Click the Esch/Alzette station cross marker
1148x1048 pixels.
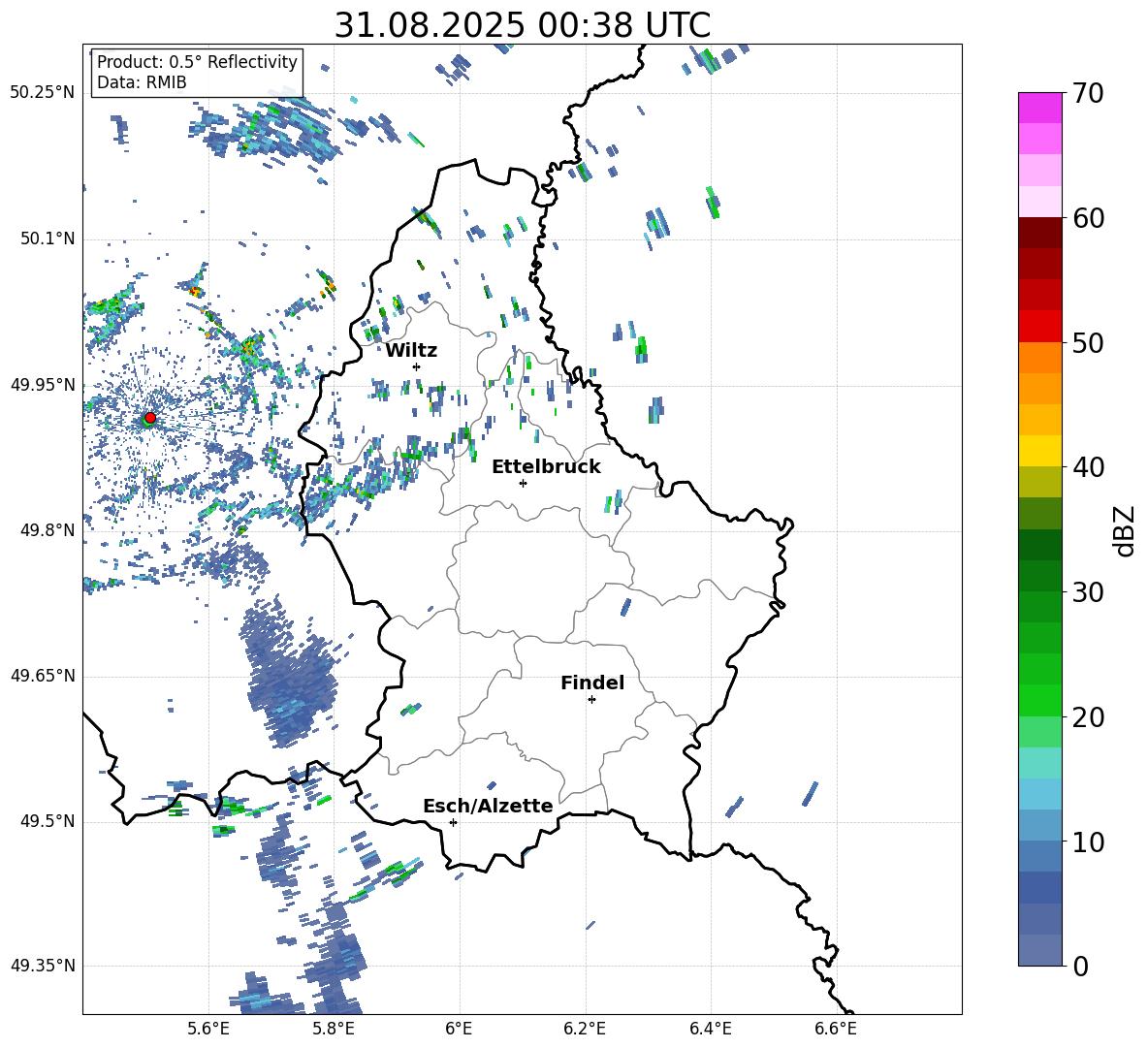tap(453, 822)
